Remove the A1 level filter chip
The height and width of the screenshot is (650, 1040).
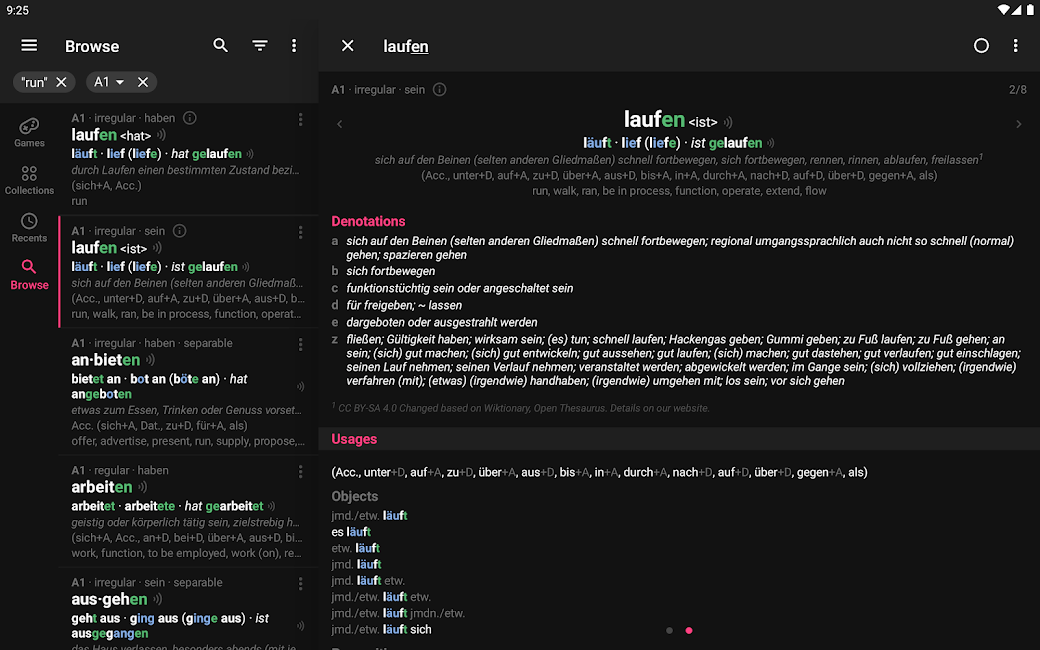(143, 82)
